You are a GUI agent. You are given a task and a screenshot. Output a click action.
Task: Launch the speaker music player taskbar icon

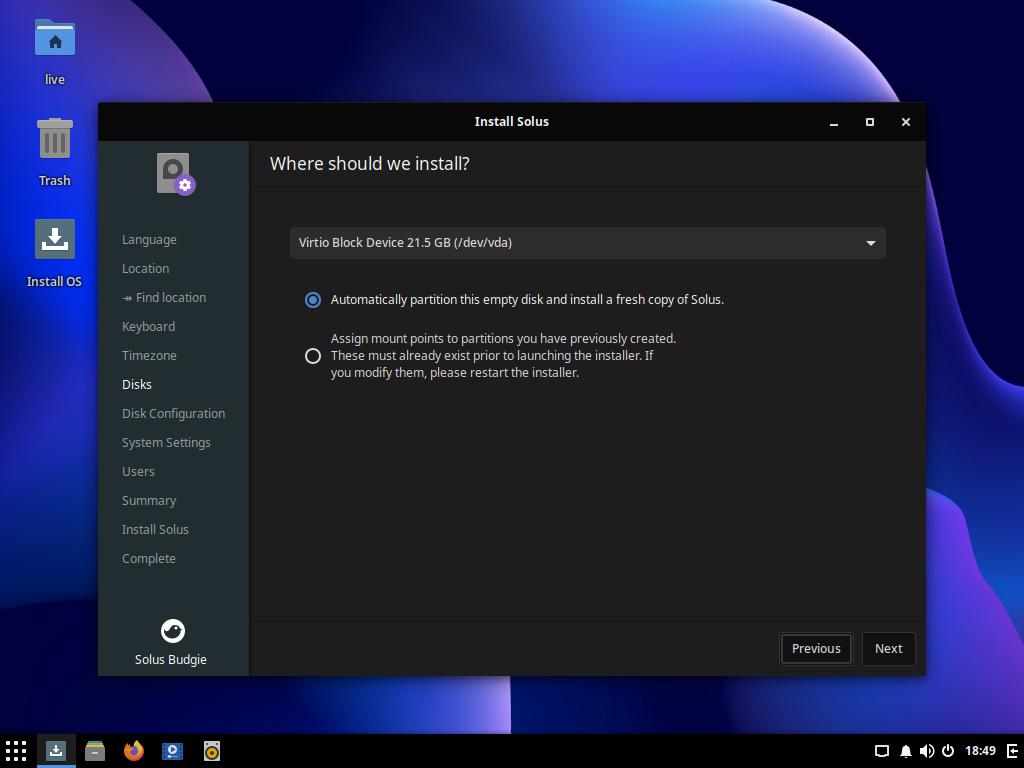pos(212,751)
